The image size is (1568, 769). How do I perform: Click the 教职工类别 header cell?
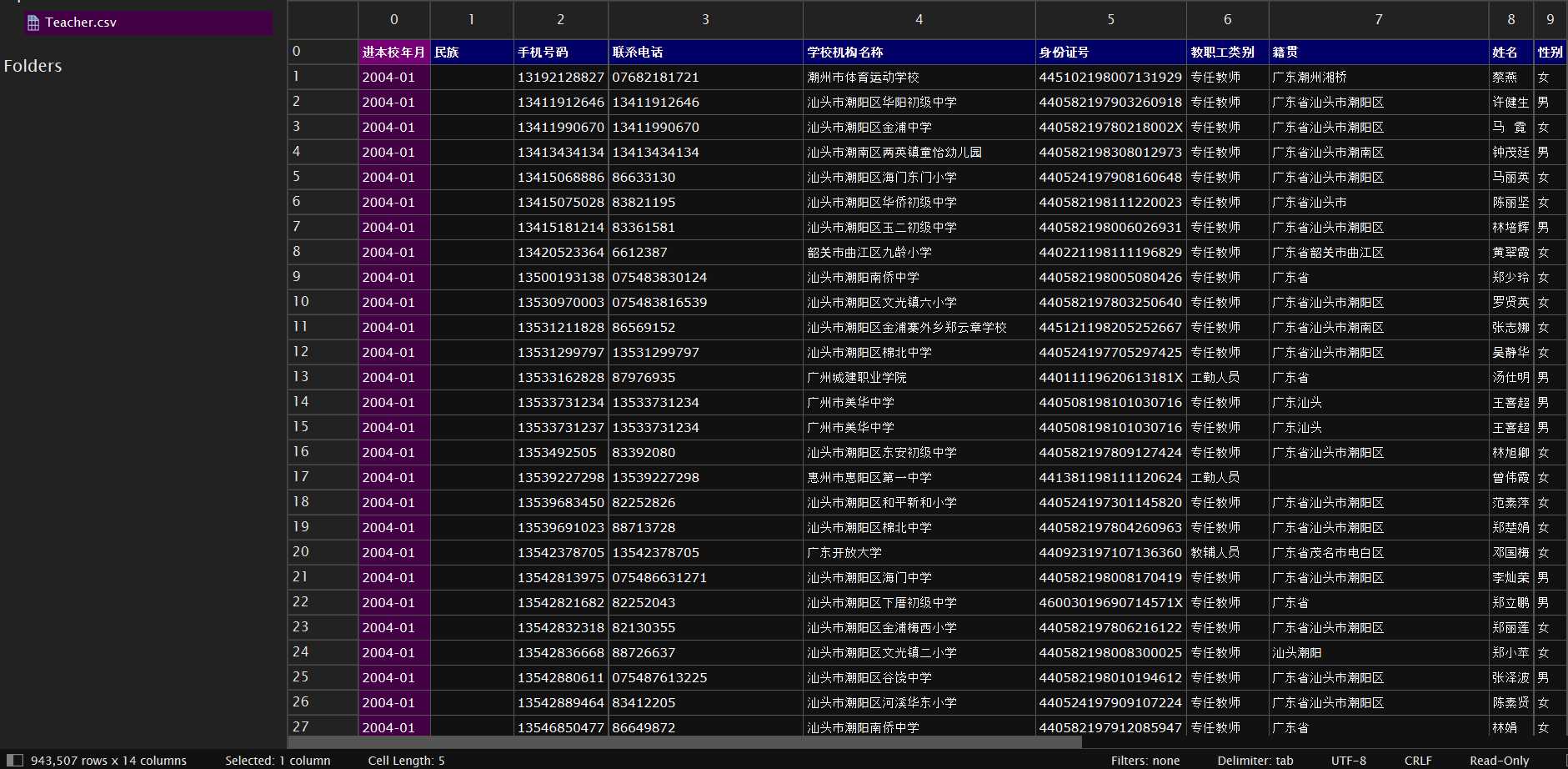tap(1228, 52)
